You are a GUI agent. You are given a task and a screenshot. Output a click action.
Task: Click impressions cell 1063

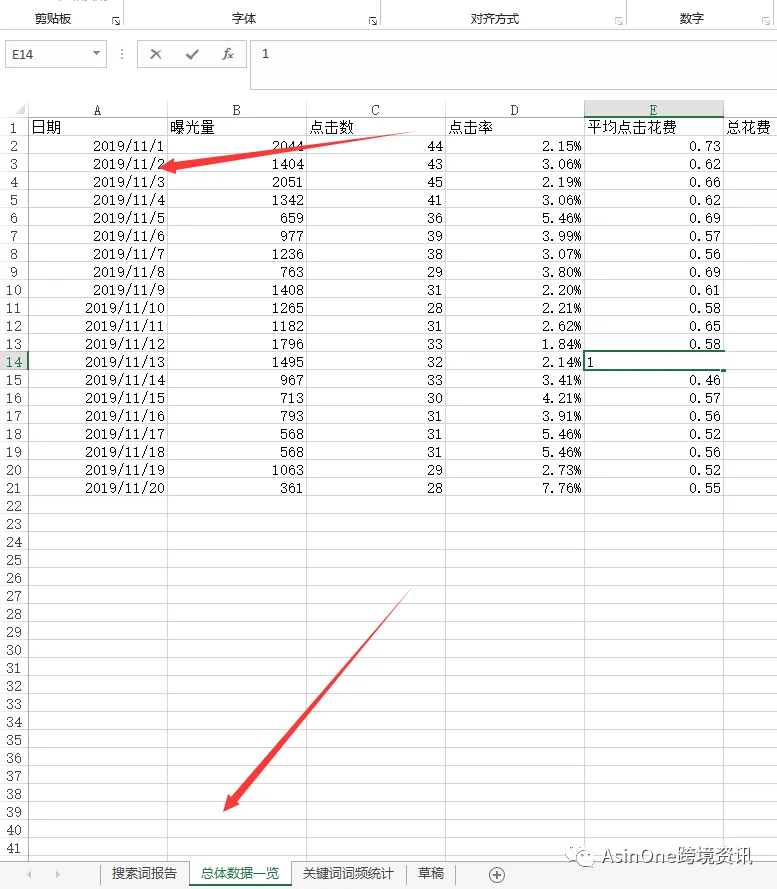(237, 469)
